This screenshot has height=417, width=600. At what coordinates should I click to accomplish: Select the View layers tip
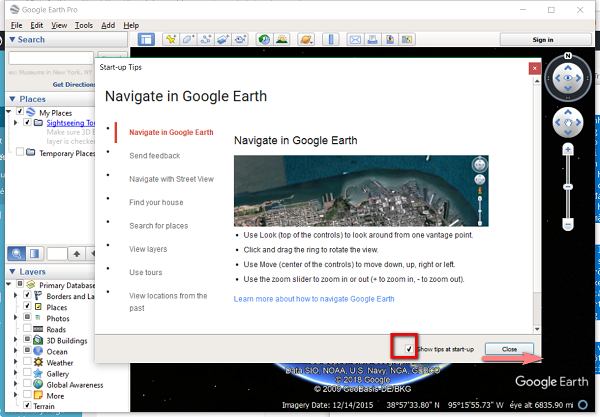[148, 249]
